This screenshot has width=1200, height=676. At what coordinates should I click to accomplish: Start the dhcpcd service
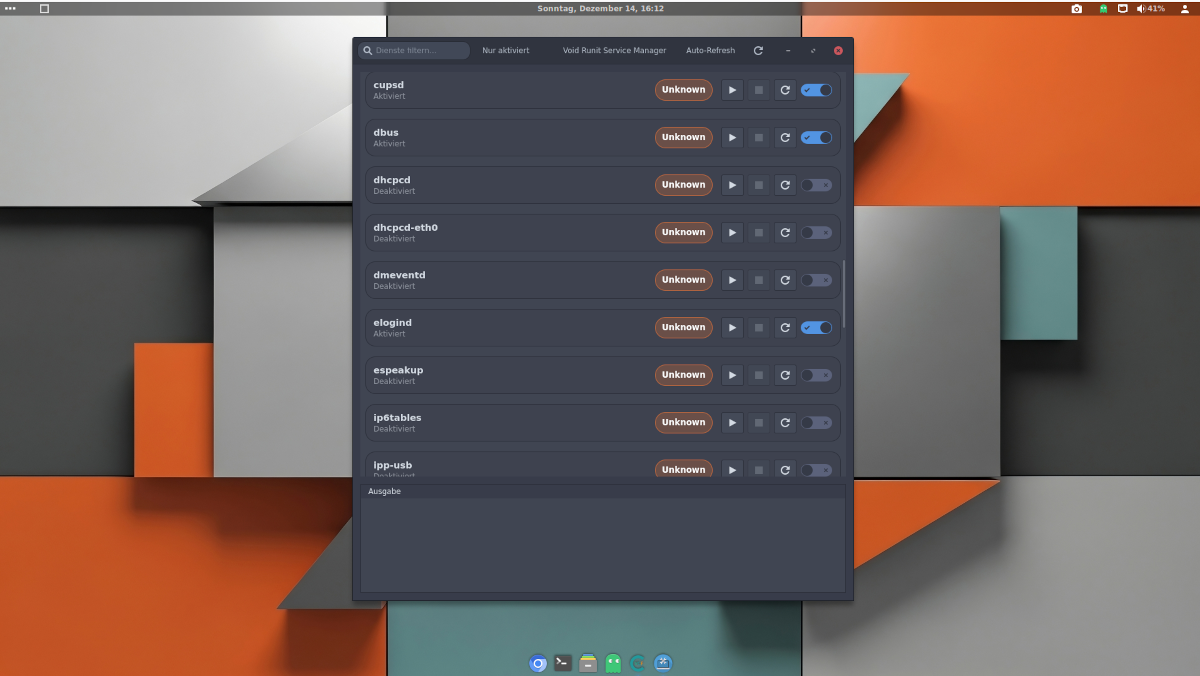point(732,185)
